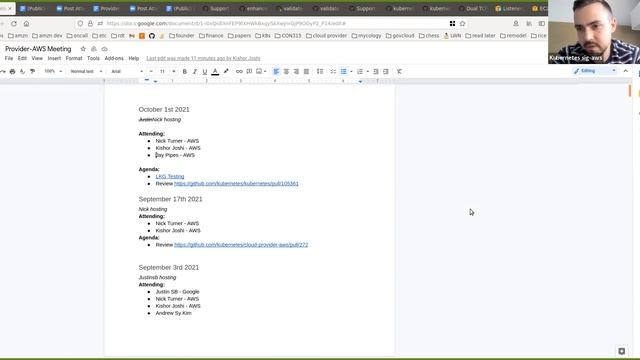Align text right

pos(296,71)
